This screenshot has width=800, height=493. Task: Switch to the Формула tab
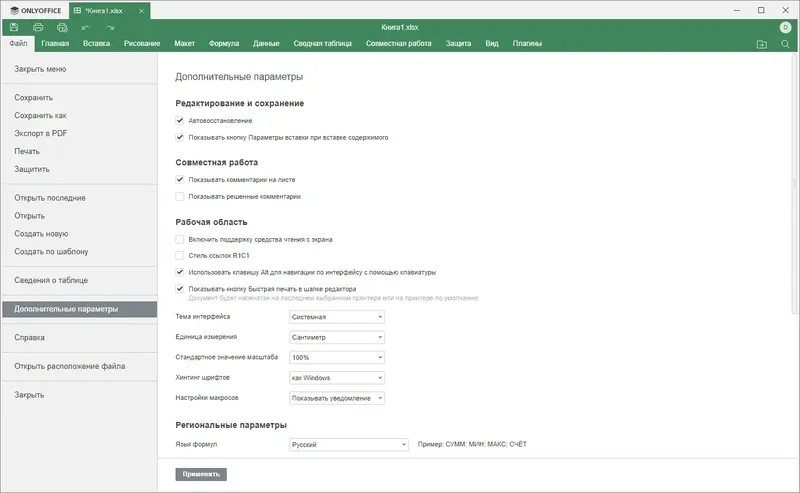tap(224, 43)
